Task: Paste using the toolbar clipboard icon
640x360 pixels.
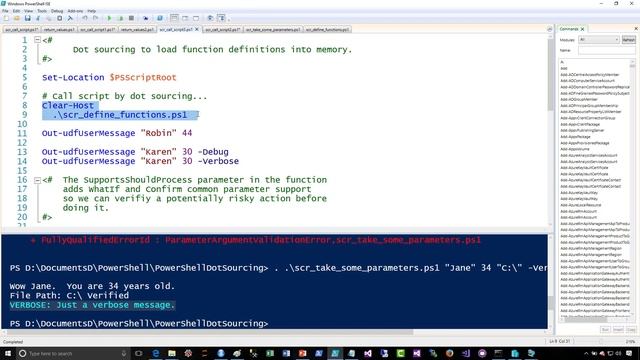Action: click(60, 18)
